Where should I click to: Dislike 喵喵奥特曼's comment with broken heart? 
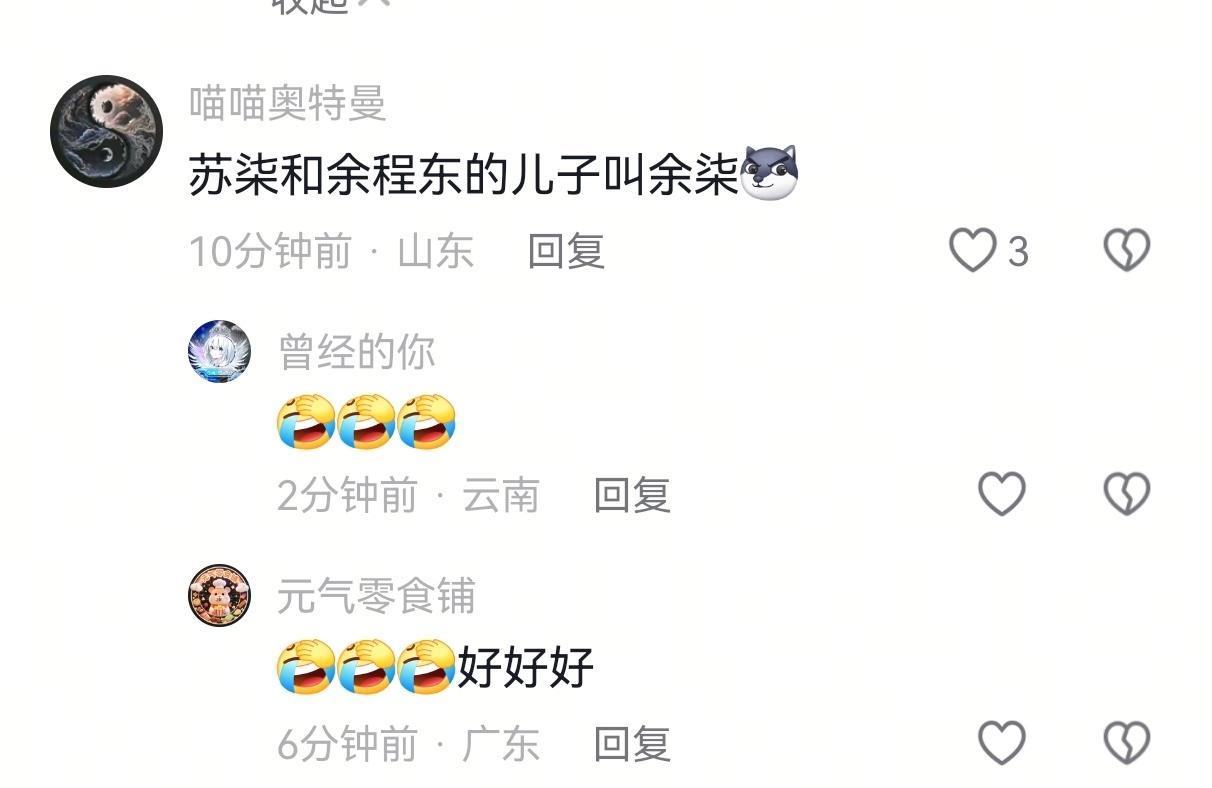(x=1127, y=250)
